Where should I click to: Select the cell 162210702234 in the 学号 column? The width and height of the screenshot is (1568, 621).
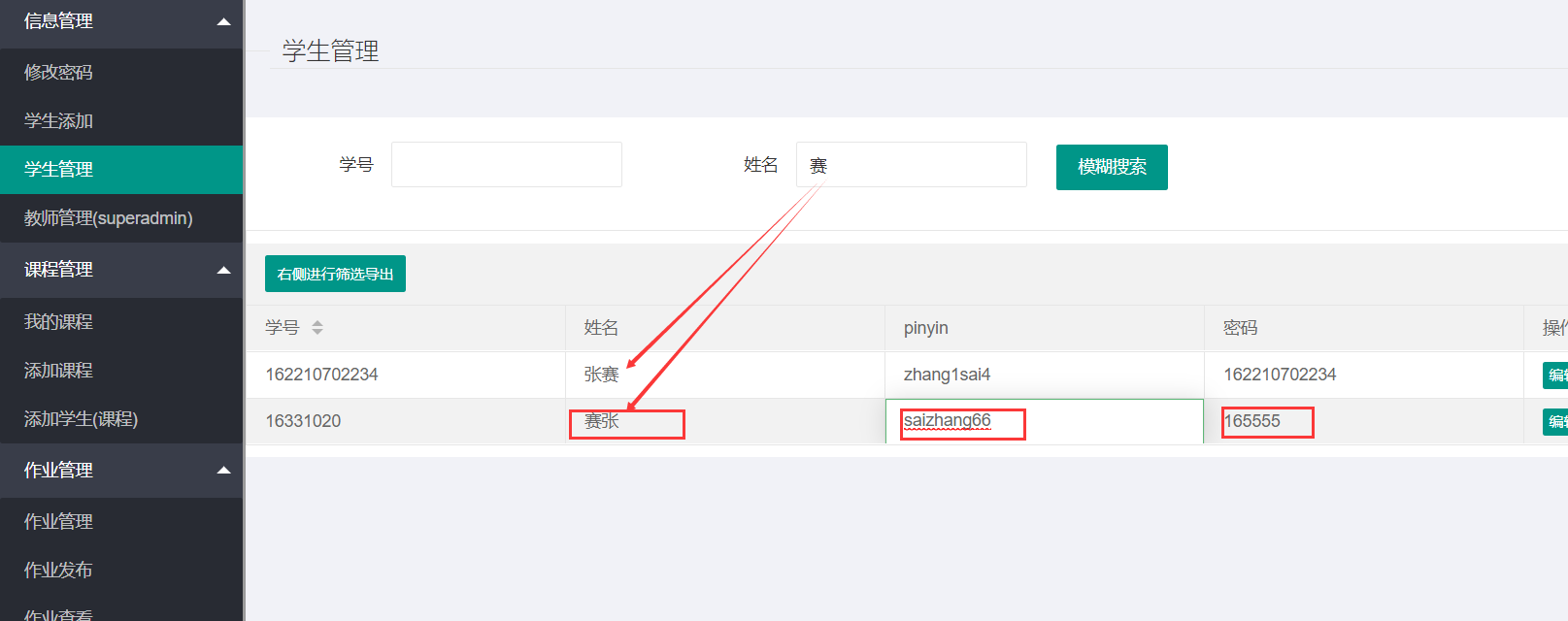pos(406,375)
